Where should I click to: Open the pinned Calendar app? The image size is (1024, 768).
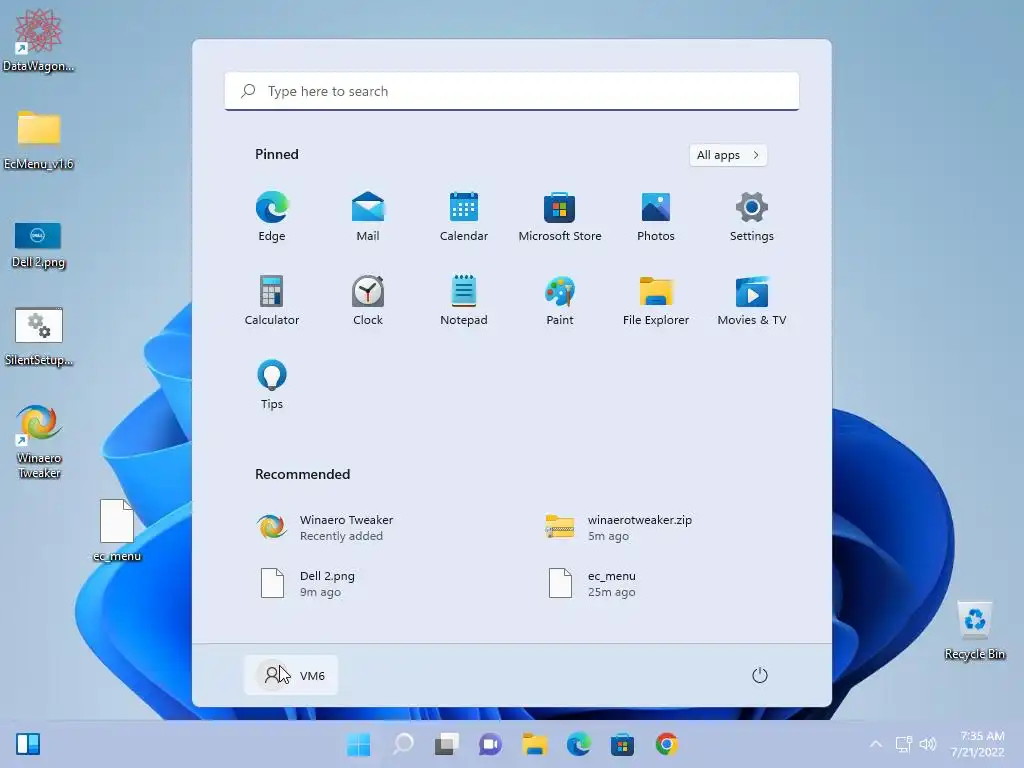tap(464, 217)
